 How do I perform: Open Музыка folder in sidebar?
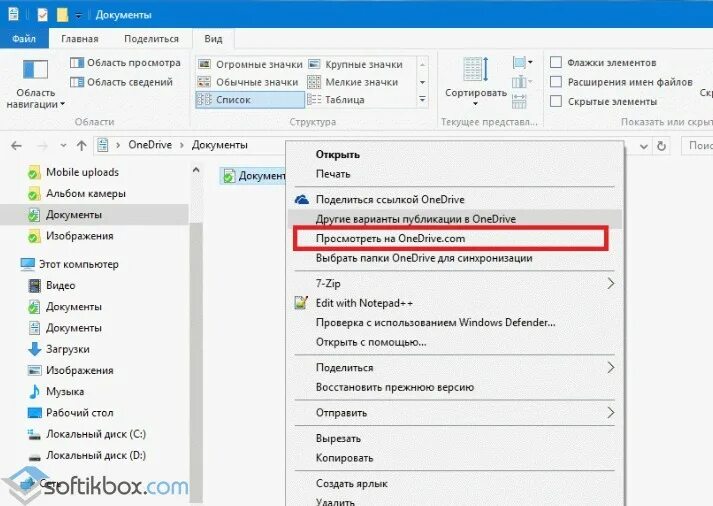tap(56, 391)
